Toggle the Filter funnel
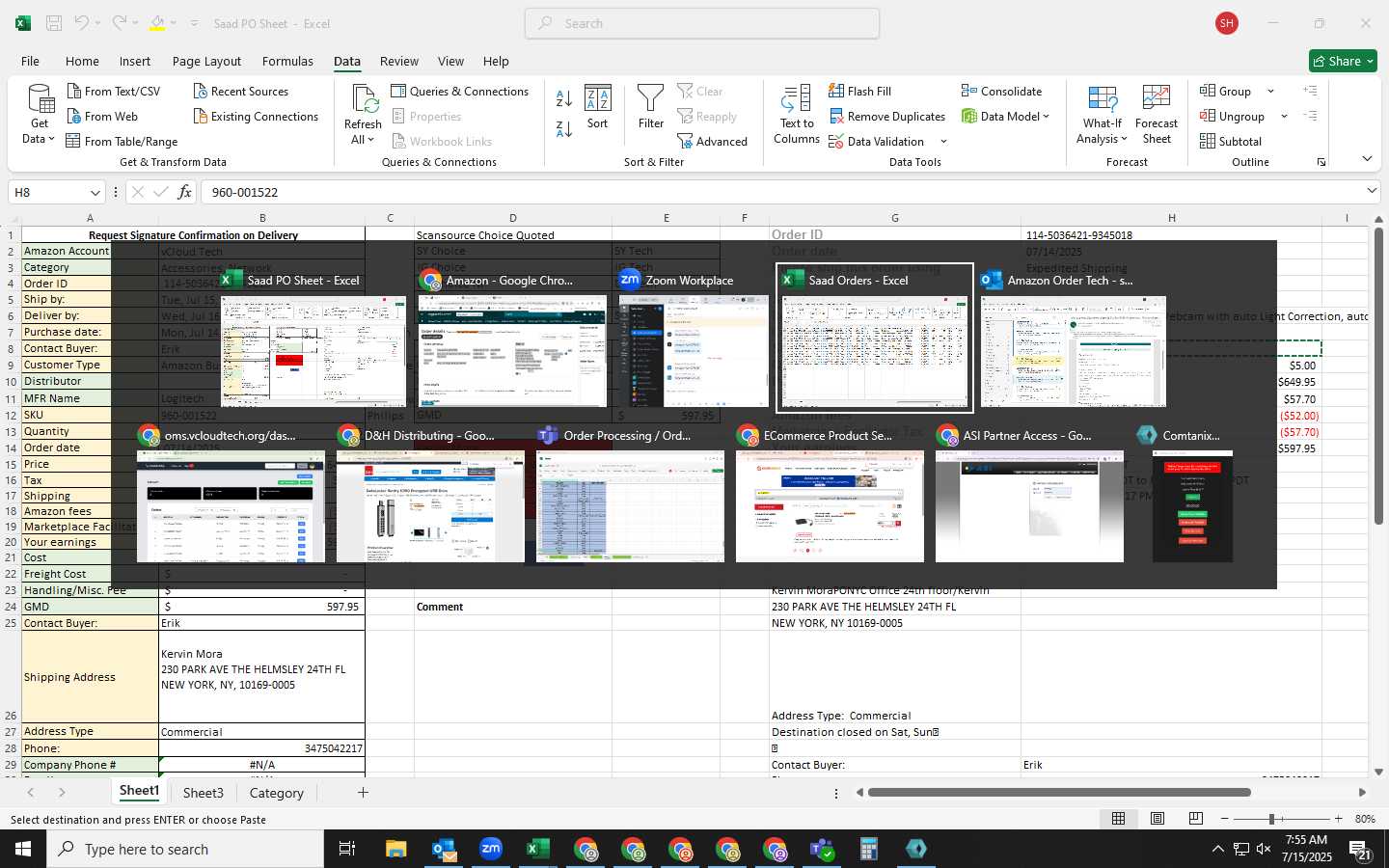The width and height of the screenshot is (1389, 868). pos(651,107)
